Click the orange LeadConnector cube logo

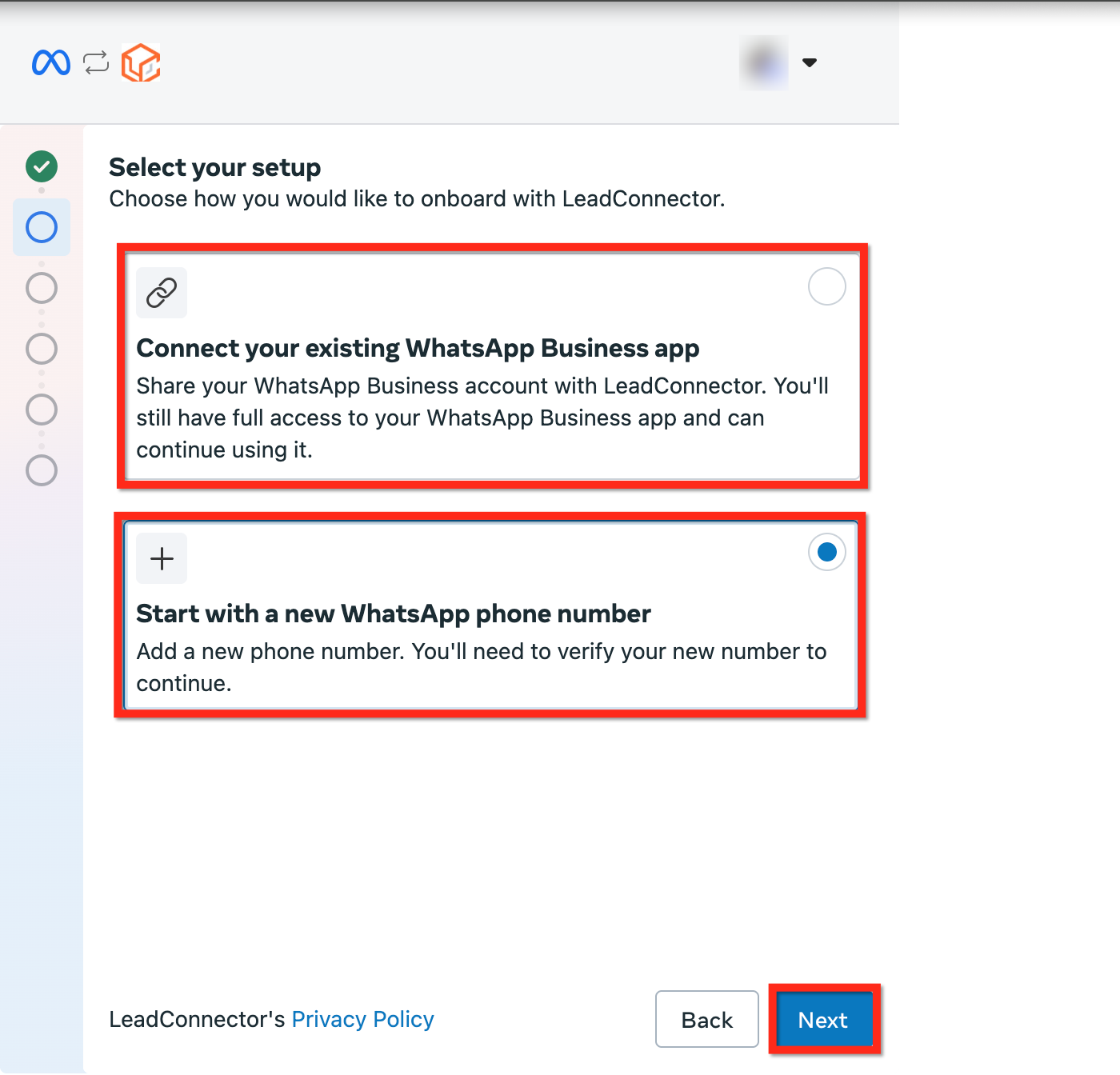click(x=141, y=62)
